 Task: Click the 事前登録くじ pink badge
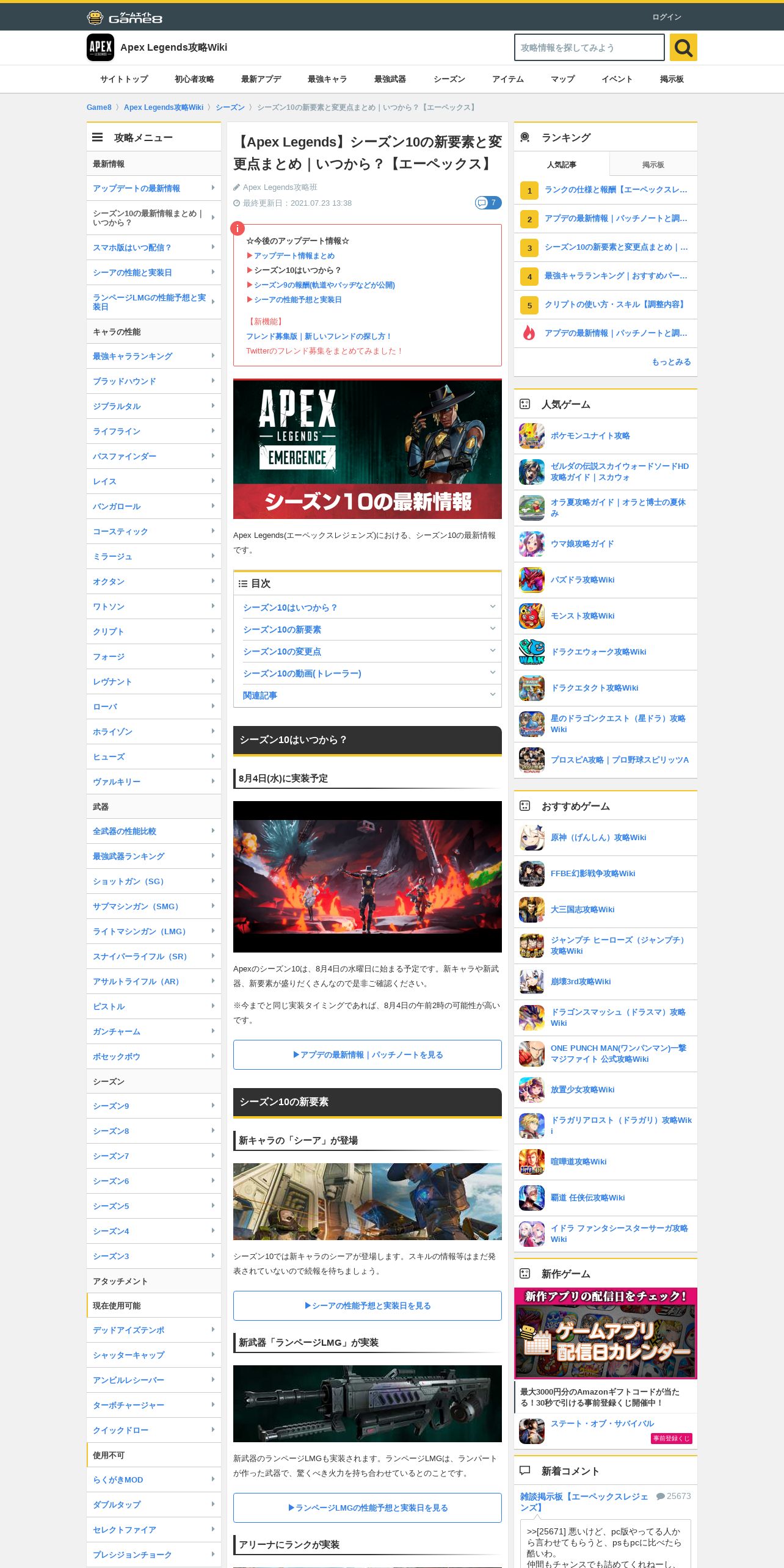pyautogui.click(x=671, y=1439)
